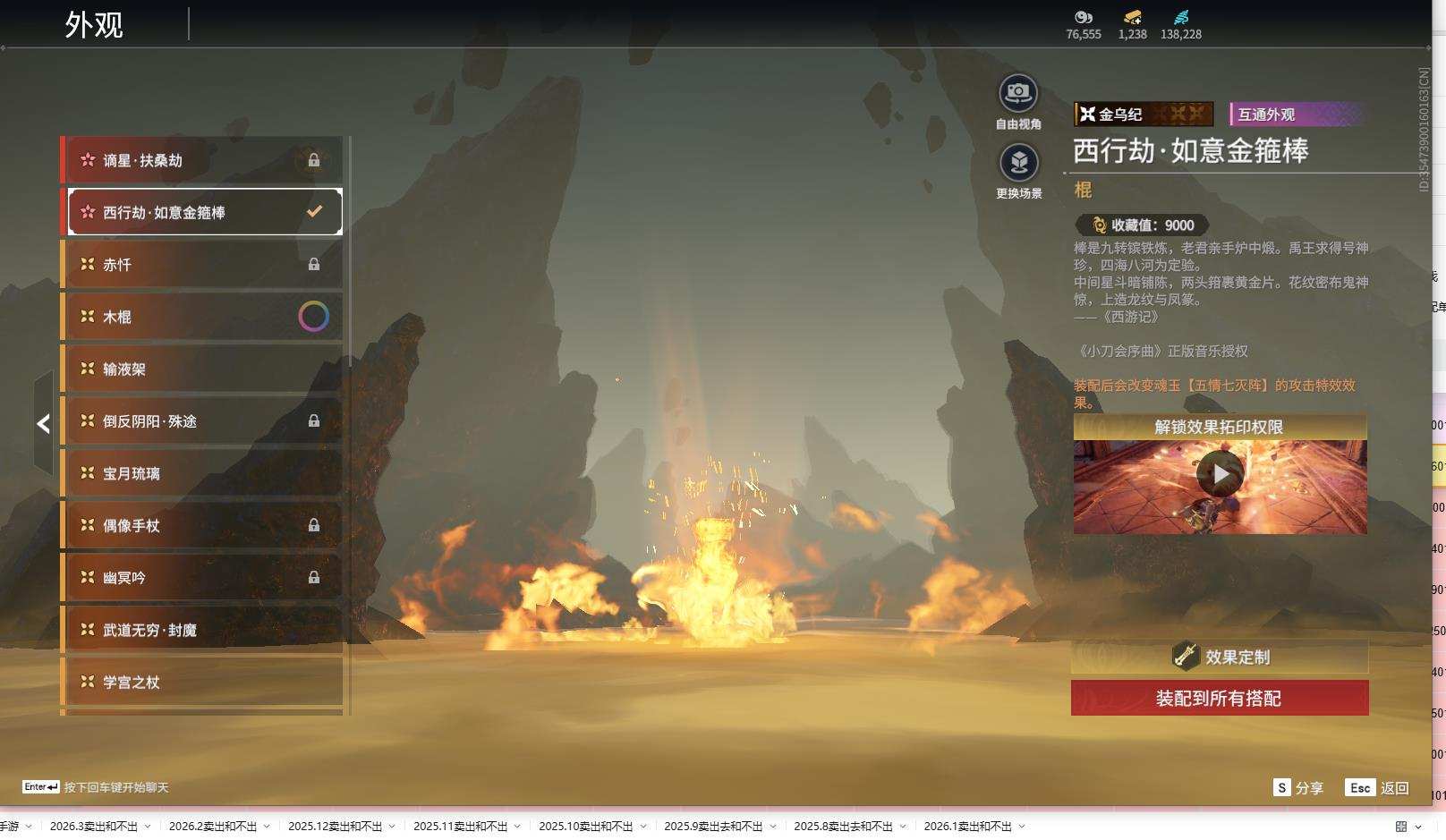Click the 分享 share button

point(1297,788)
